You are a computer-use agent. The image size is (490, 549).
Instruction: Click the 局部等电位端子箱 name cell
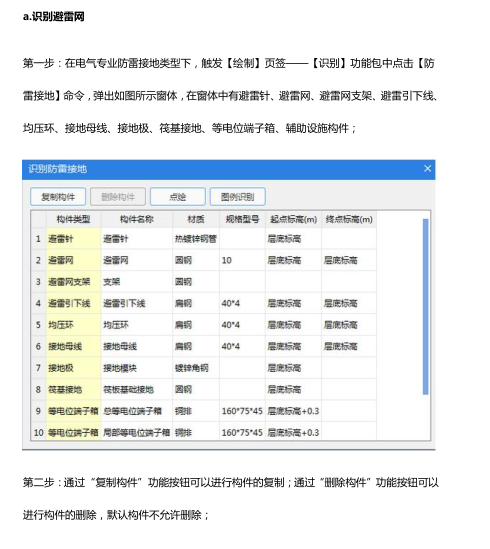137,432
